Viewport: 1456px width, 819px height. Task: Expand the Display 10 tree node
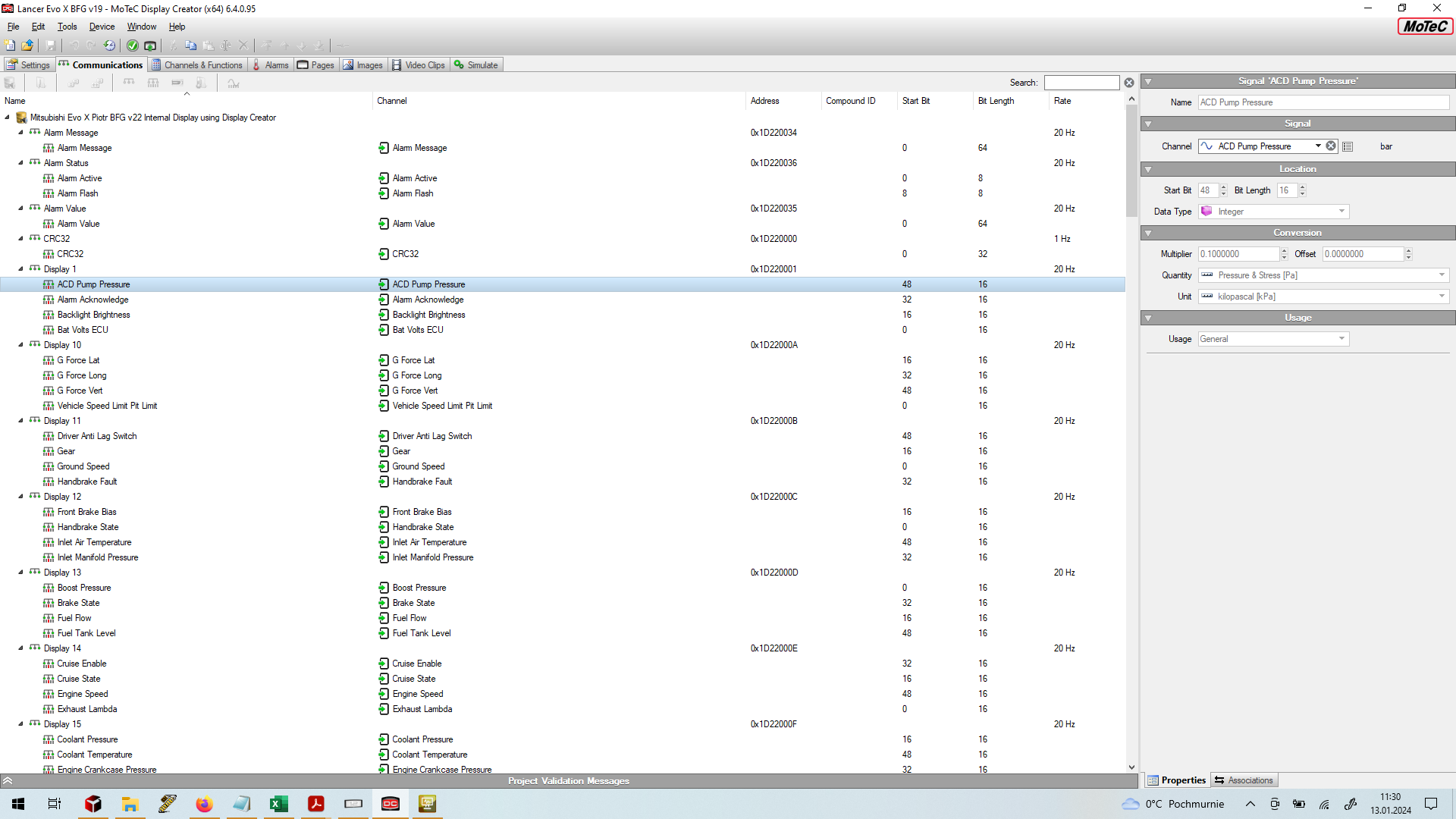[20, 344]
